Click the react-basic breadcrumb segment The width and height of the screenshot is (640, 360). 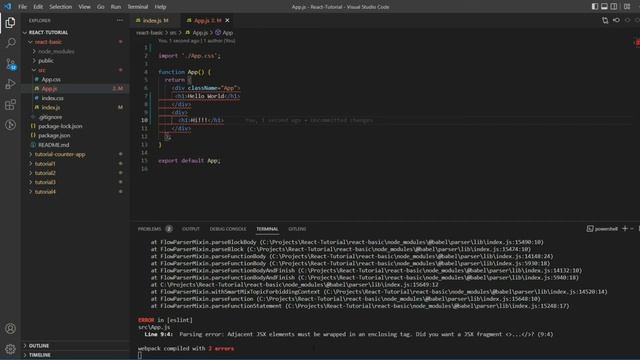149,33
